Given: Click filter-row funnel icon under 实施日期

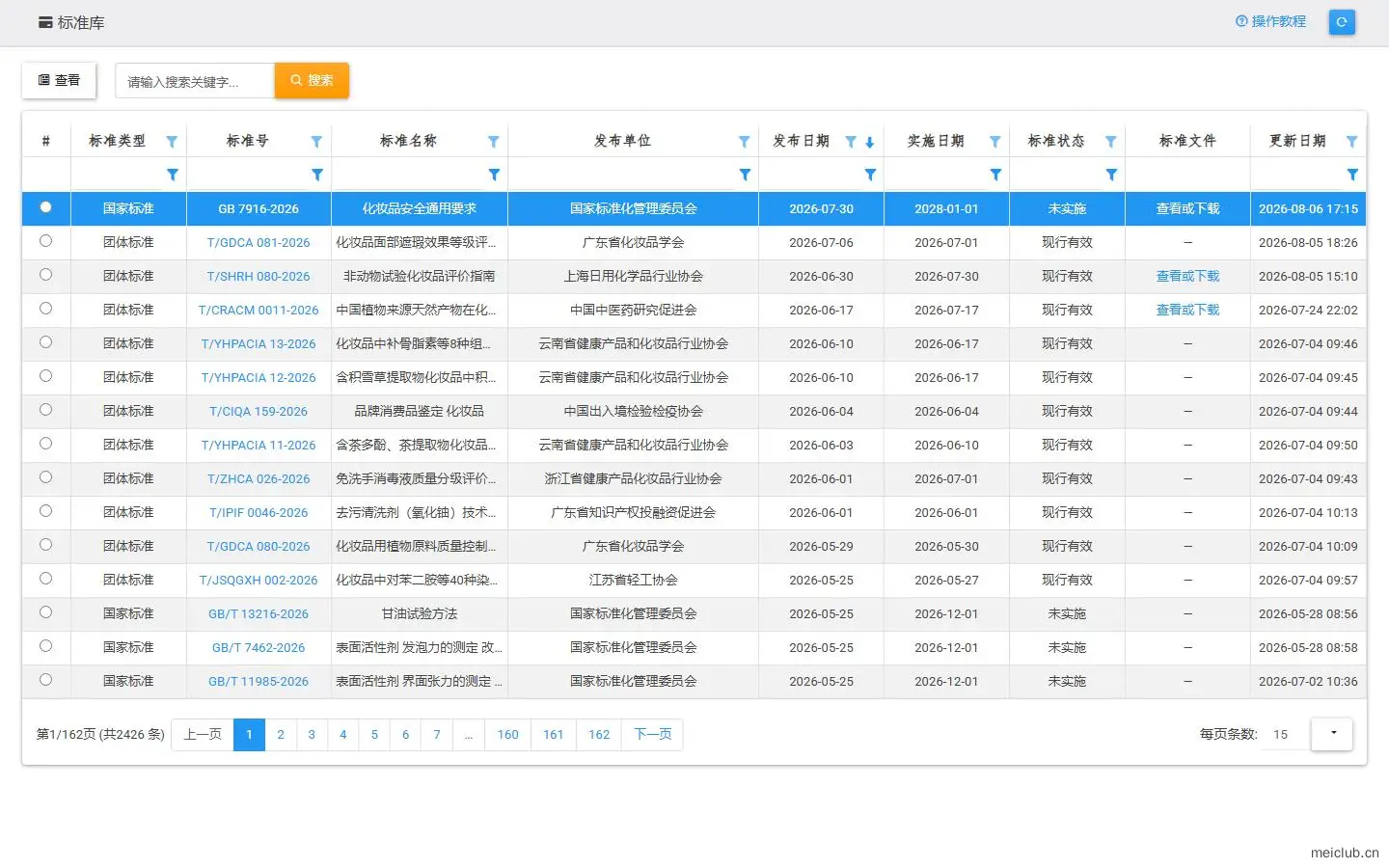Looking at the screenshot, I should (x=995, y=175).
